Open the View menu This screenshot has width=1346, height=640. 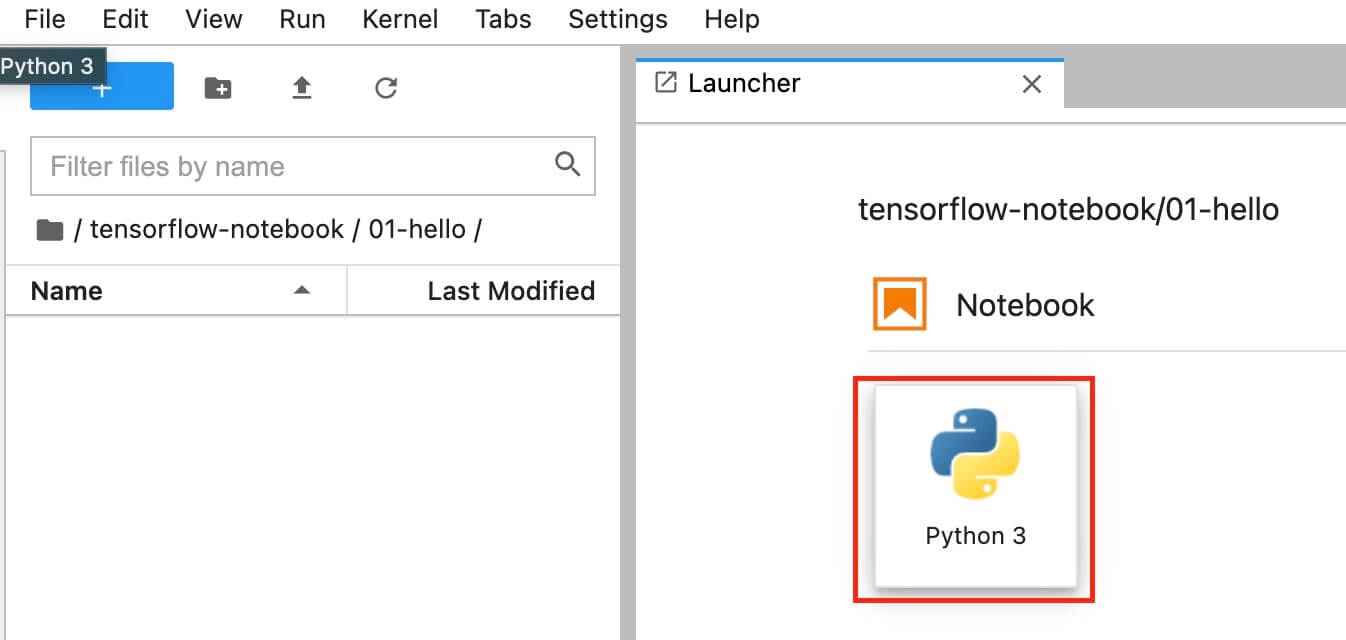(x=214, y=19)
